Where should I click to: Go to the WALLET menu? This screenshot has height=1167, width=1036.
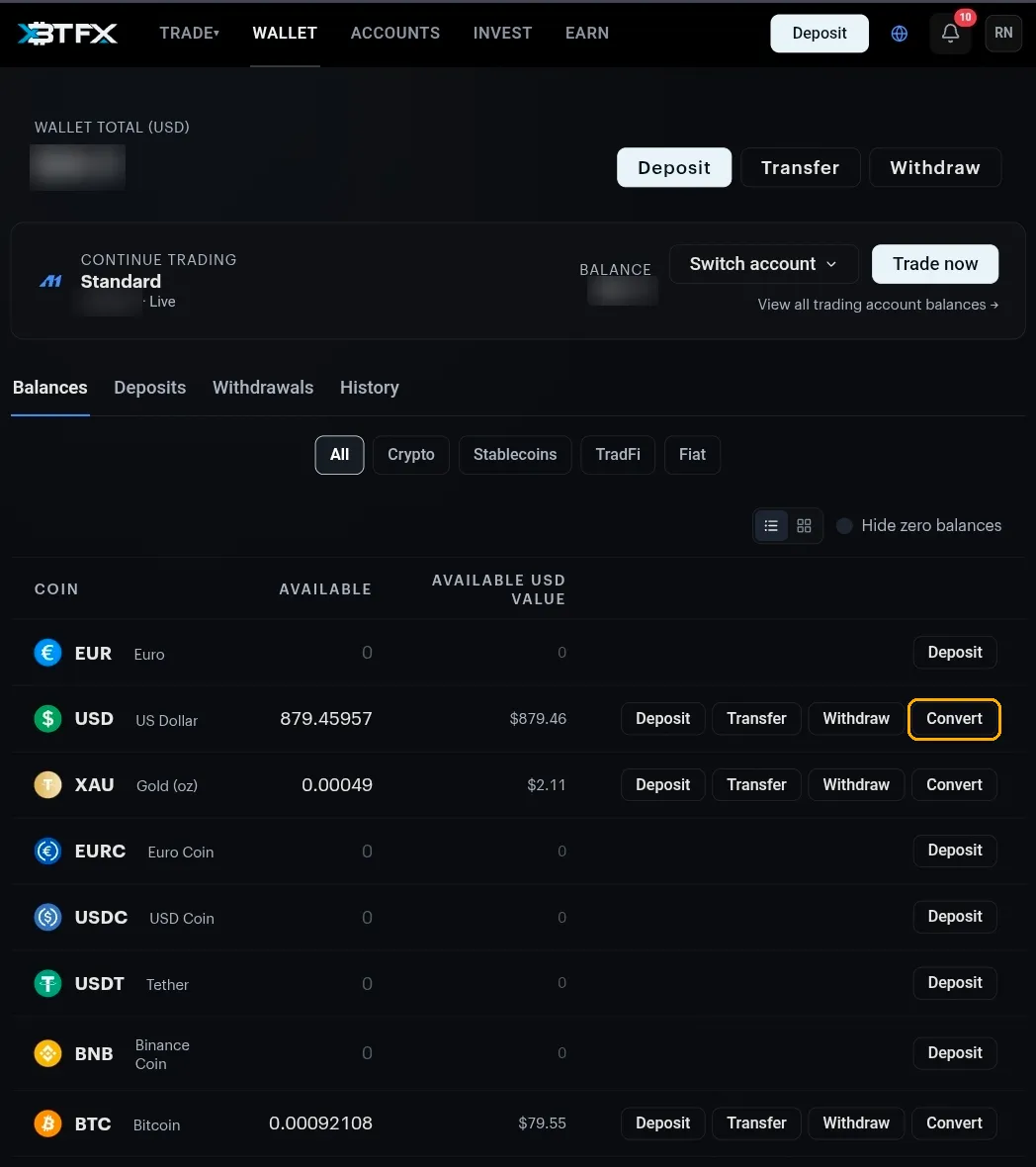285,33
